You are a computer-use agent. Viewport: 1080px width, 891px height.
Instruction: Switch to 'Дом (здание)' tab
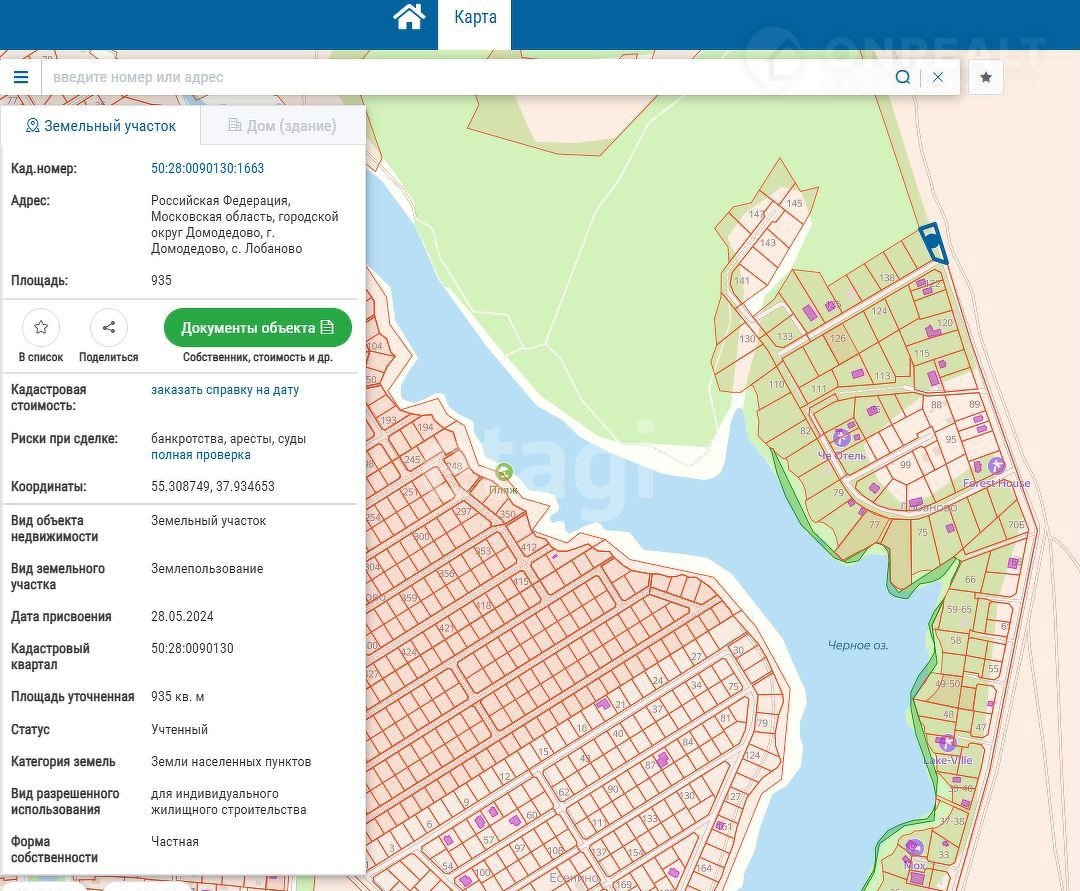(282, 126)
